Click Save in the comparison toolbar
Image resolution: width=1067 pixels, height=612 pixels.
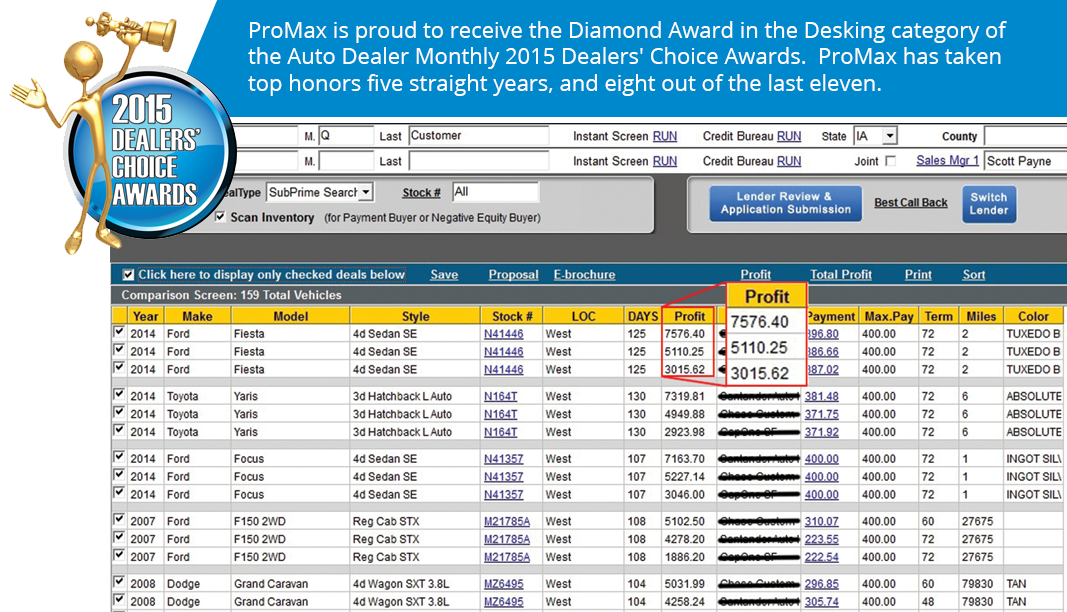444,274
